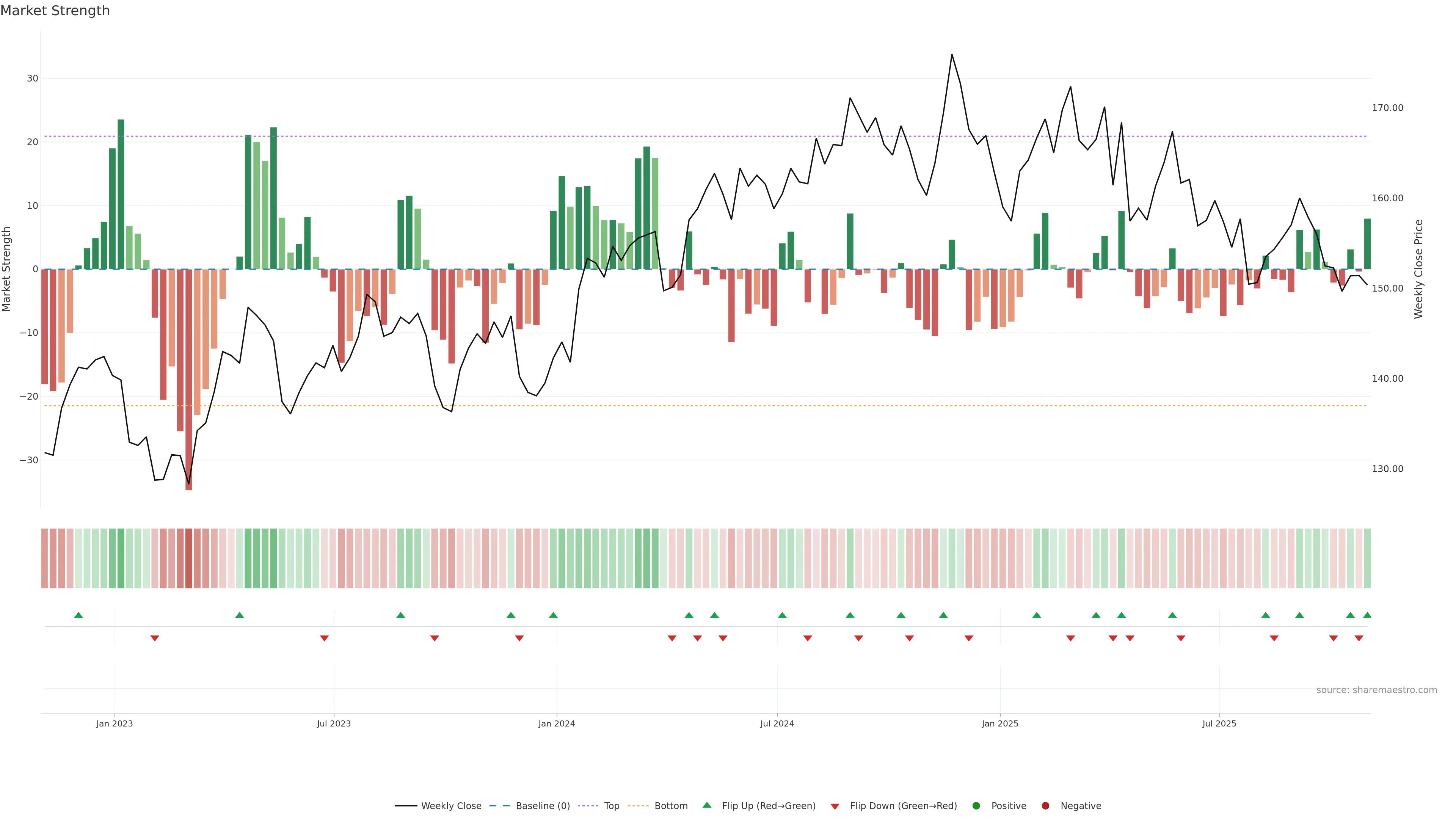Viewport: 1456px width, 819px height.
Task: Click red Flip Down triangle legend icon
Action: (x=835, y=806)
